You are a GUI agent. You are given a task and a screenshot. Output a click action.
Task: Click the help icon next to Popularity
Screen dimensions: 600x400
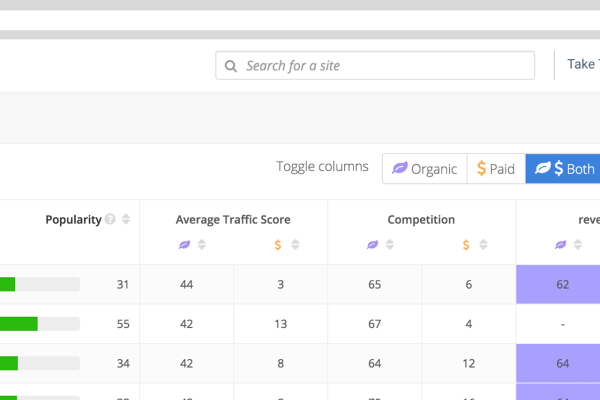tap(110, 220)
